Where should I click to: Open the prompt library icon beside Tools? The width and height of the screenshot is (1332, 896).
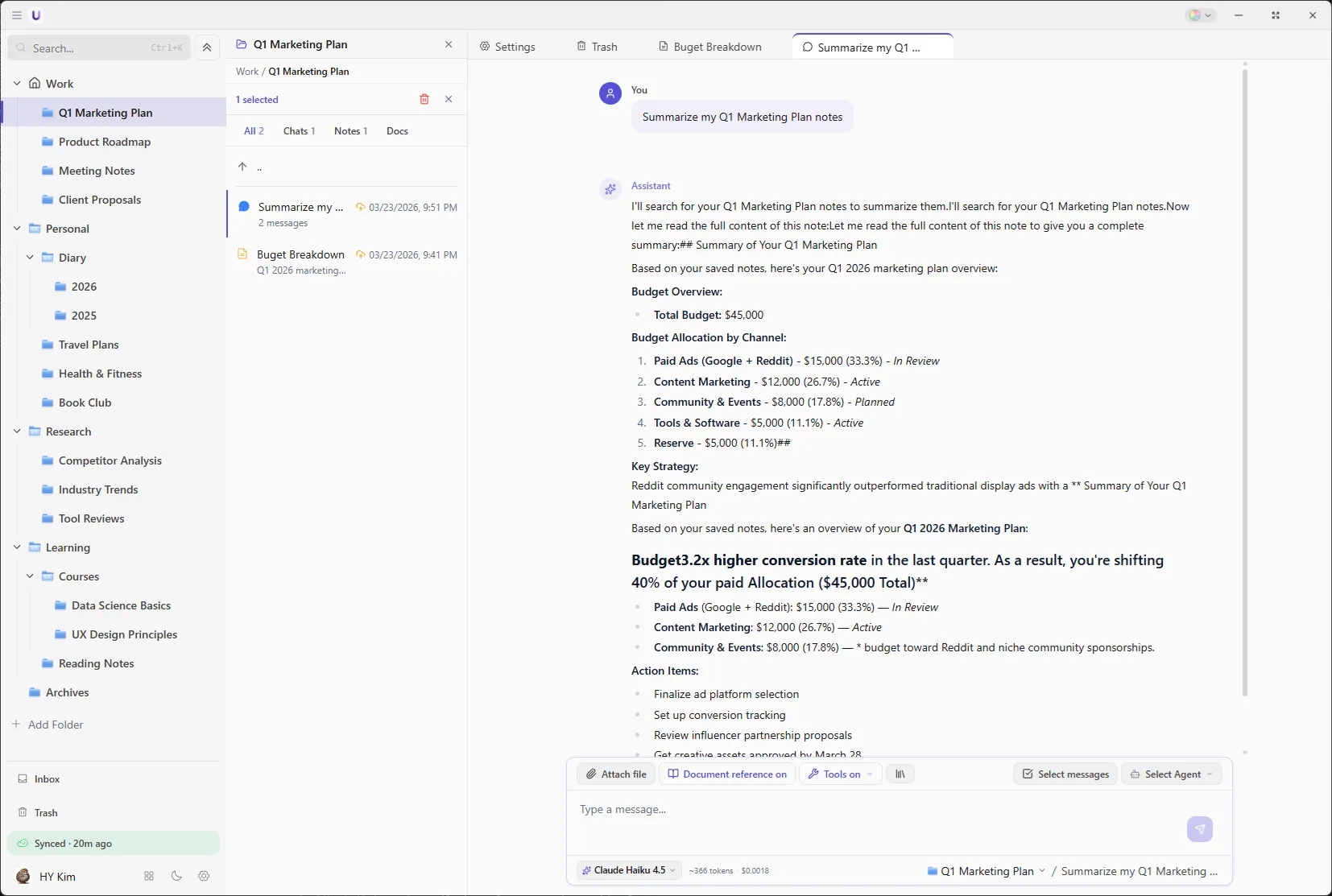[900, 774]
